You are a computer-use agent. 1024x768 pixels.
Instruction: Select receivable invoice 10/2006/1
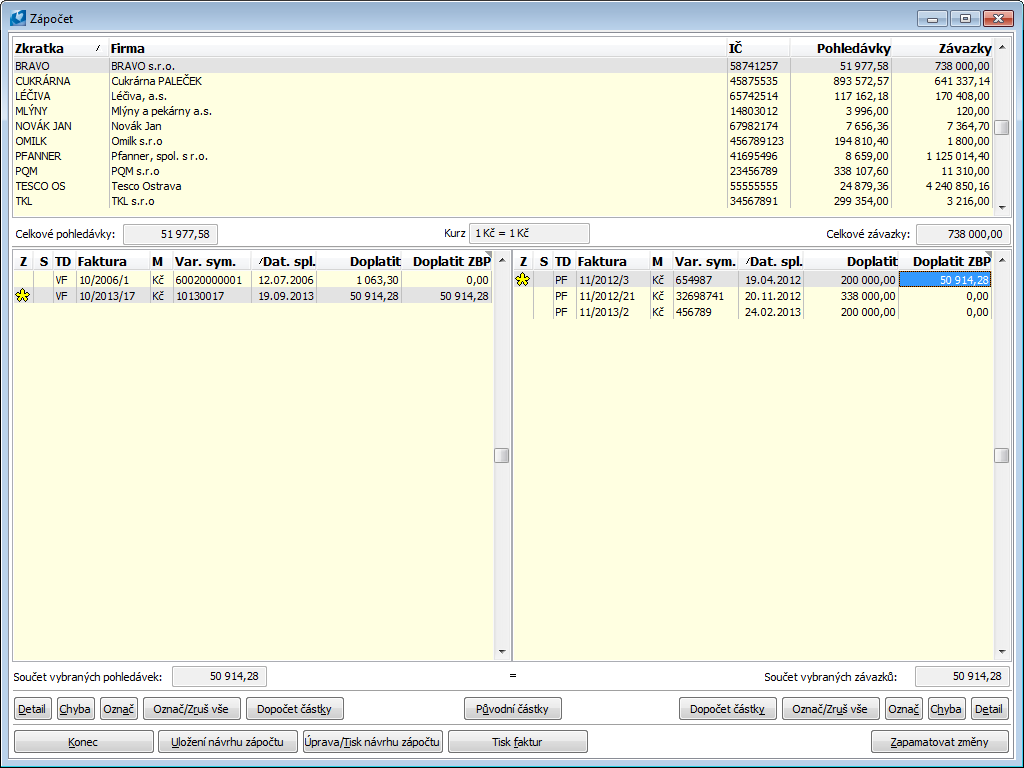click(x=253, y=280)
